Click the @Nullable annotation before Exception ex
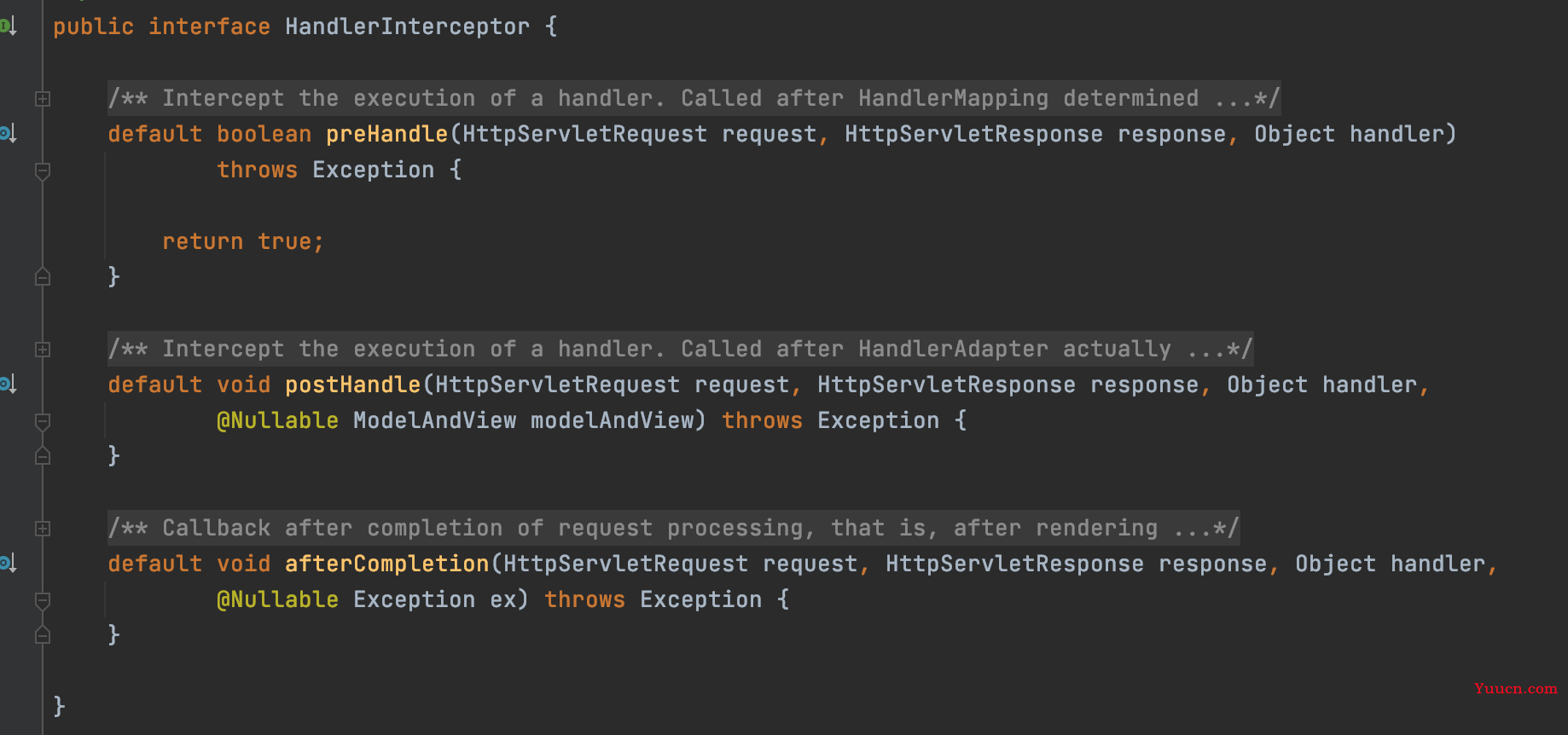This screenshot has width=1568, height=735. 277,599
